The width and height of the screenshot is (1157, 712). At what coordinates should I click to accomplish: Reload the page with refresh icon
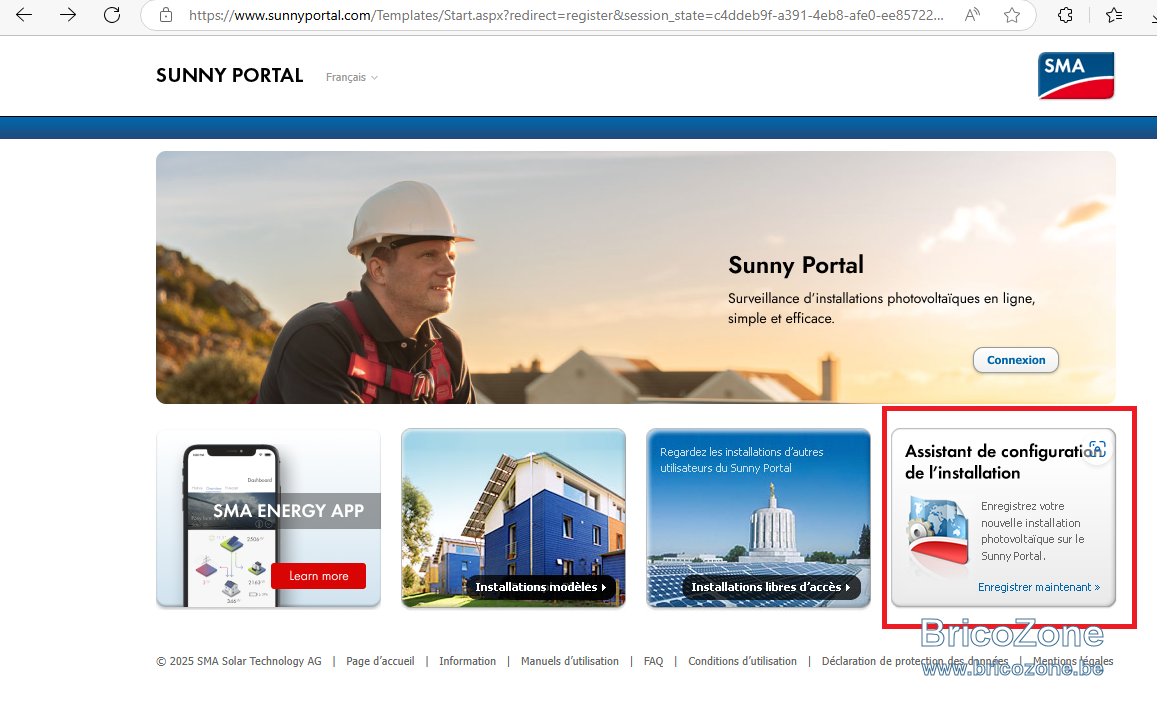(x=112, y=15)
